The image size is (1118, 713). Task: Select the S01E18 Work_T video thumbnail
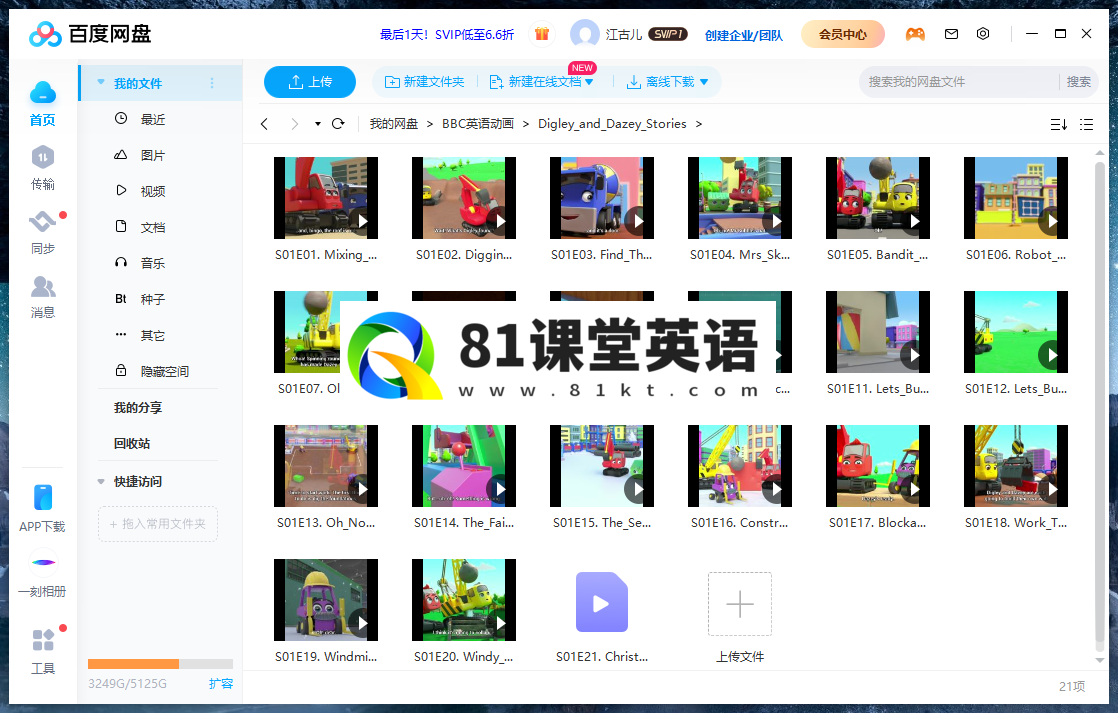pos(1016,466)
